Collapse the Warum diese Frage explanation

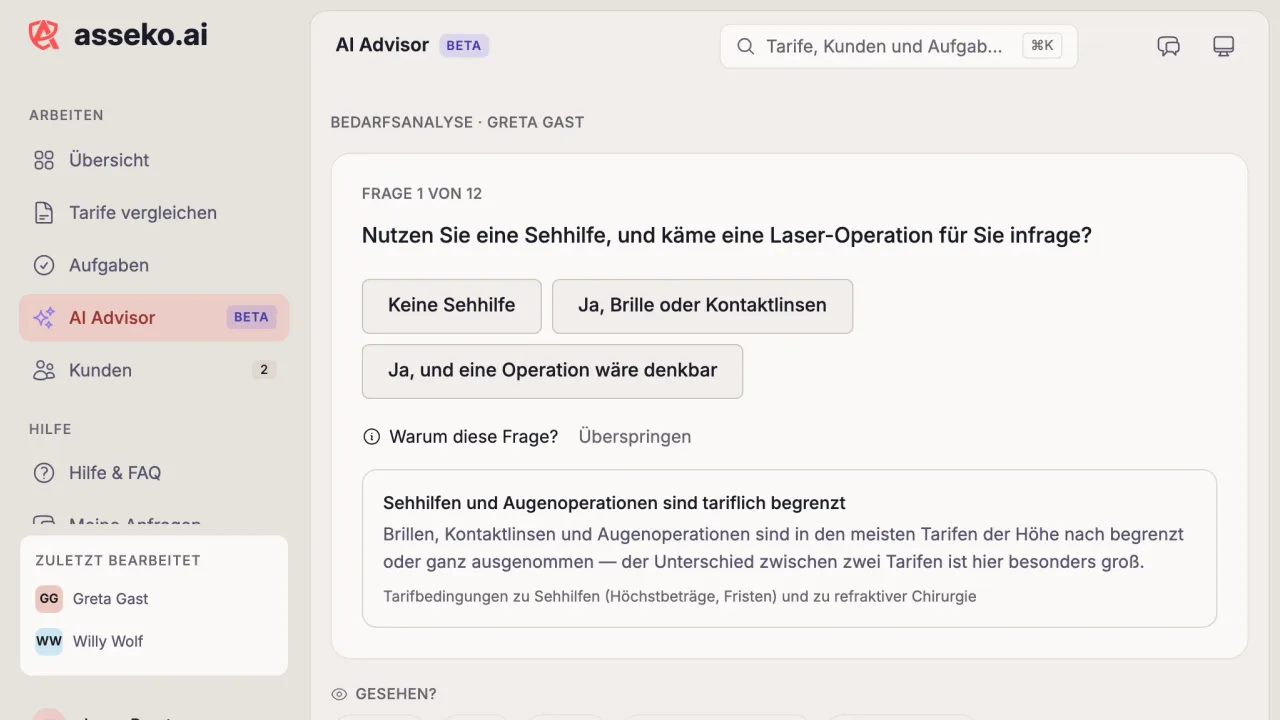460,437
